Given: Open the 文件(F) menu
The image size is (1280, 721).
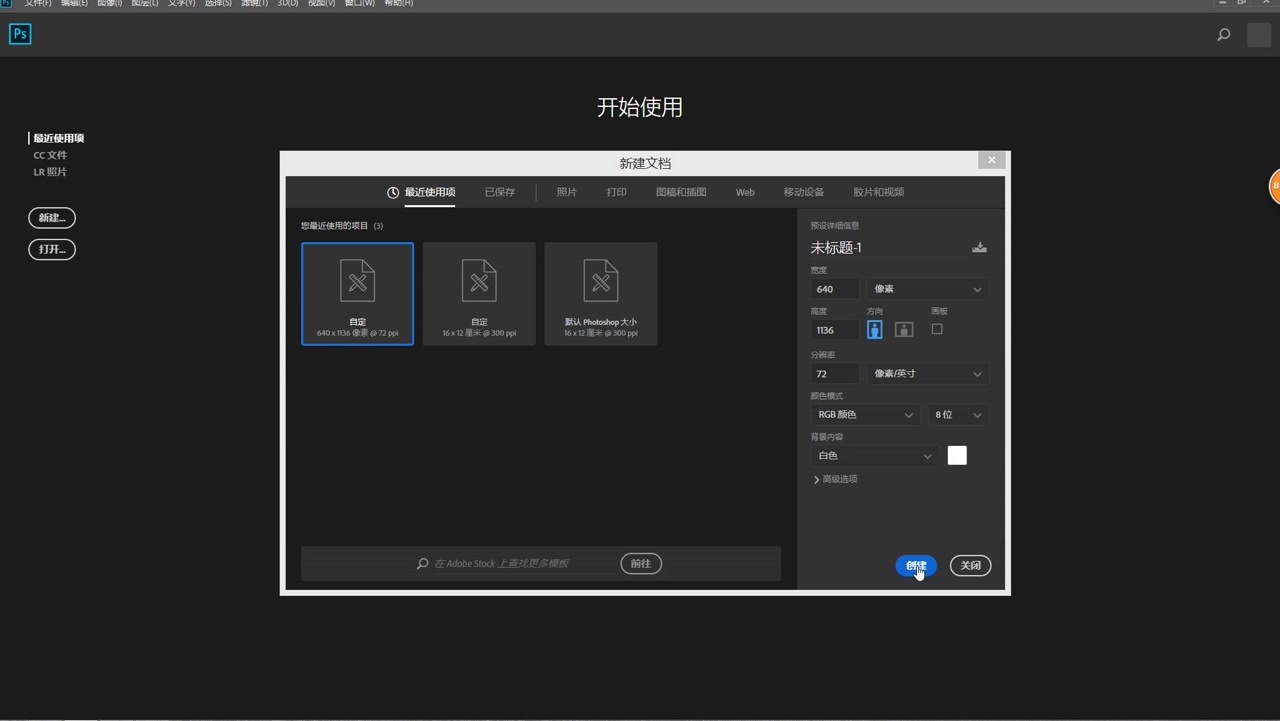Looking at the screenshot, I should pyautogui.click(x=38, y=4).
